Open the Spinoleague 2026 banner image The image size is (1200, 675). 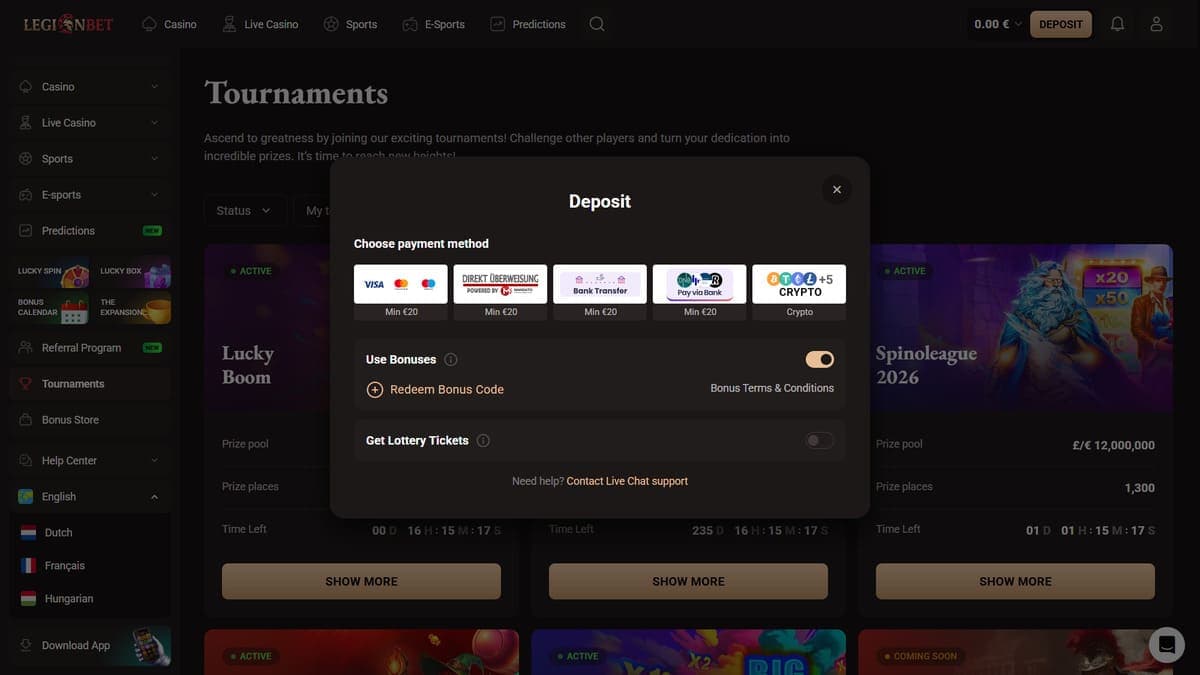pyautogui.click(x=1015, y=328)
